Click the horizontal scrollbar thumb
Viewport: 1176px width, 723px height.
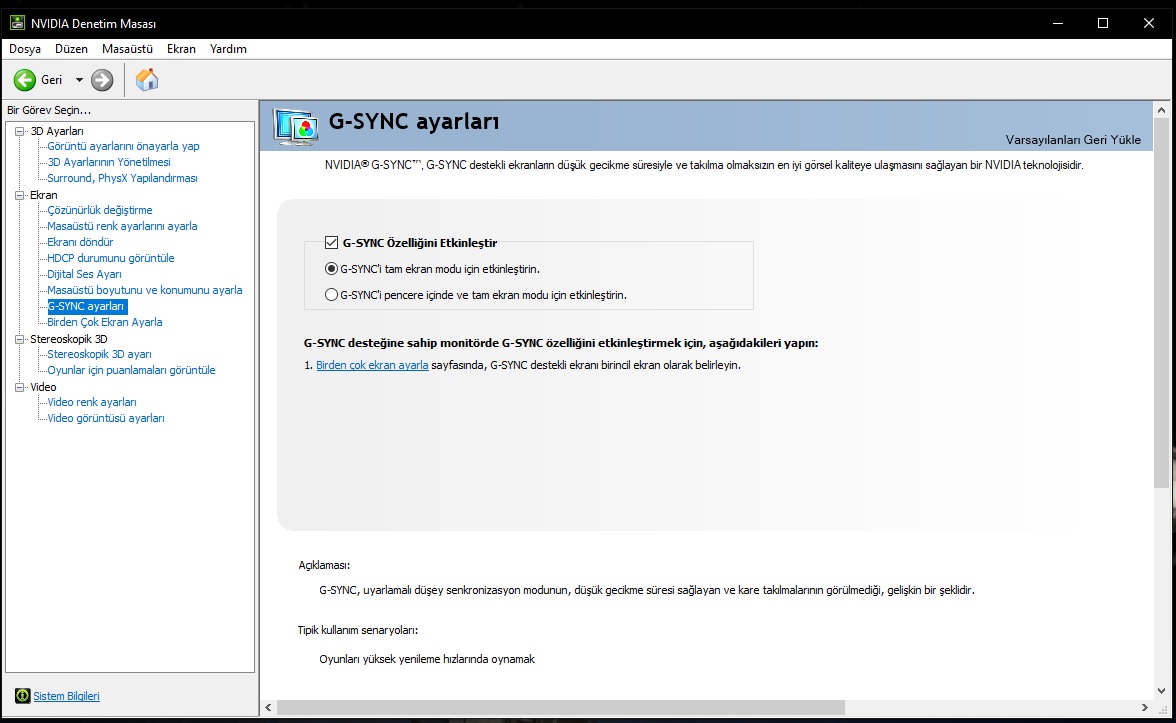(561, 707)
